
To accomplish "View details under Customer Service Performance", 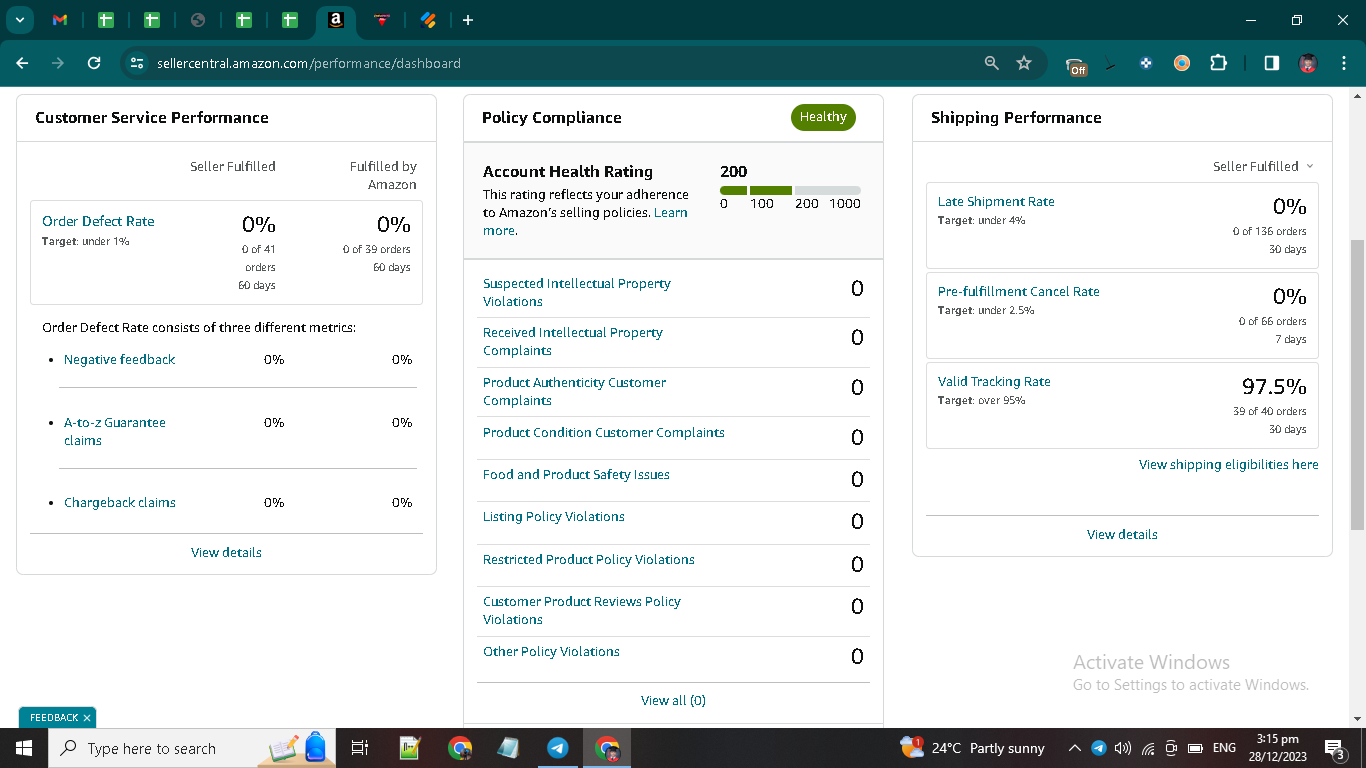I will [x=226, y=552].
